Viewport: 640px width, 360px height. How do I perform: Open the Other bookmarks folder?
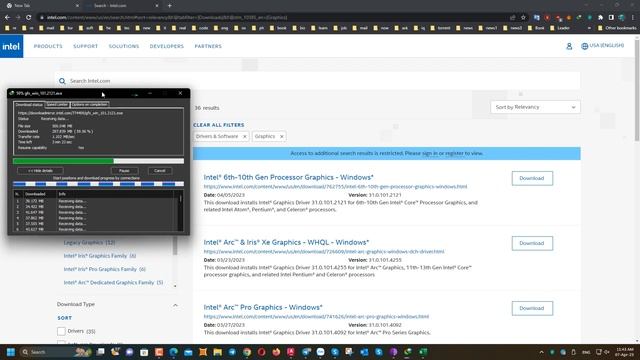tap(617, 28)
